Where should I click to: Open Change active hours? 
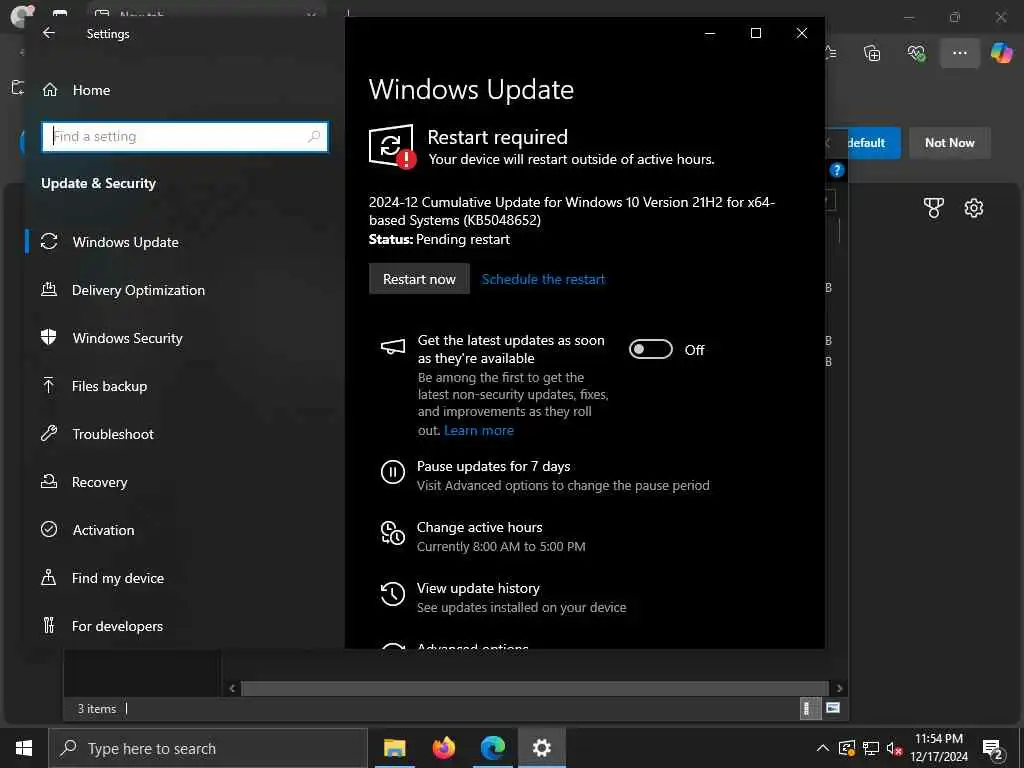tap(479, 527)
